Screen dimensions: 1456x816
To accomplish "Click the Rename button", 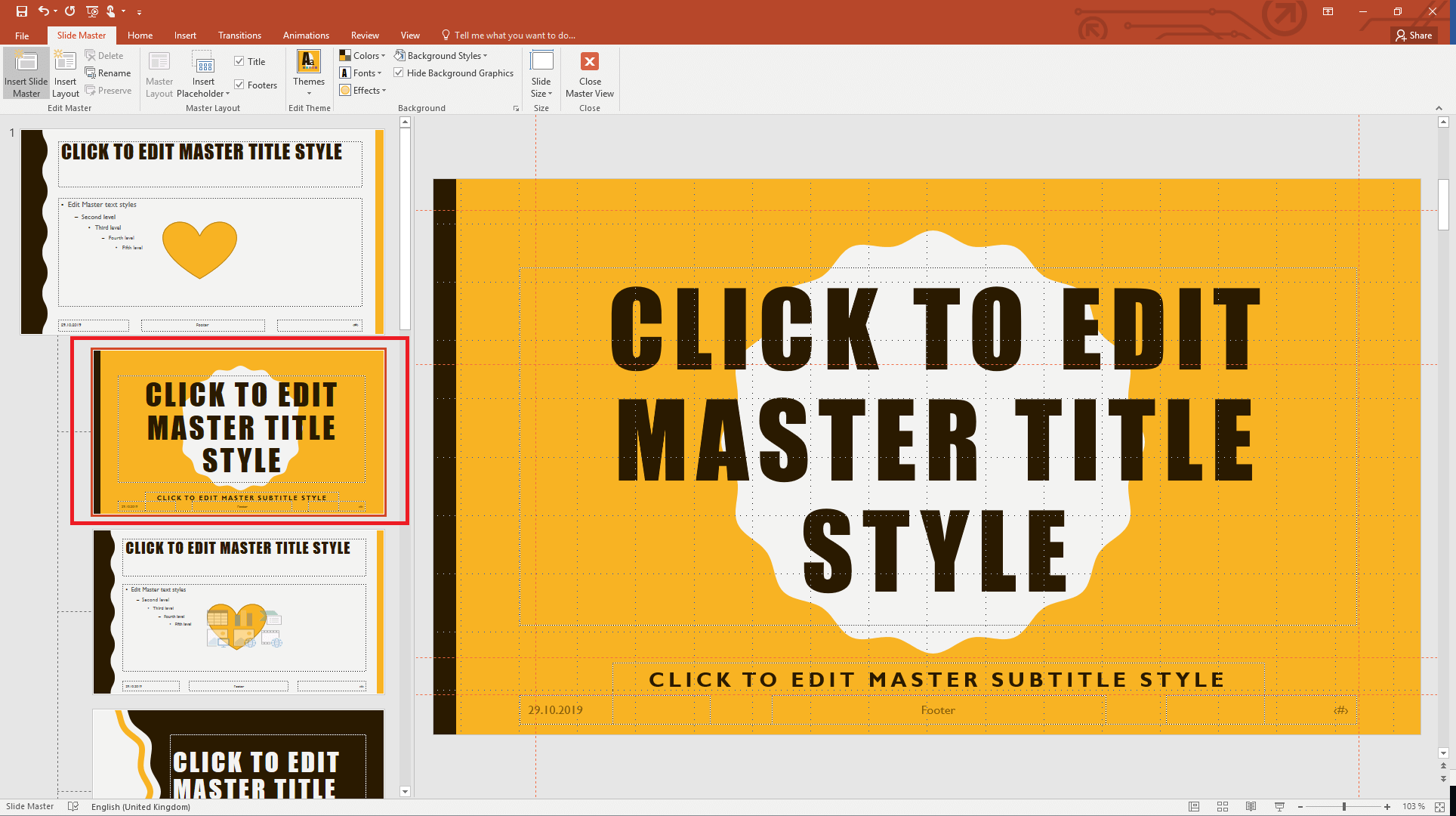I will click(x=108, y=73).
